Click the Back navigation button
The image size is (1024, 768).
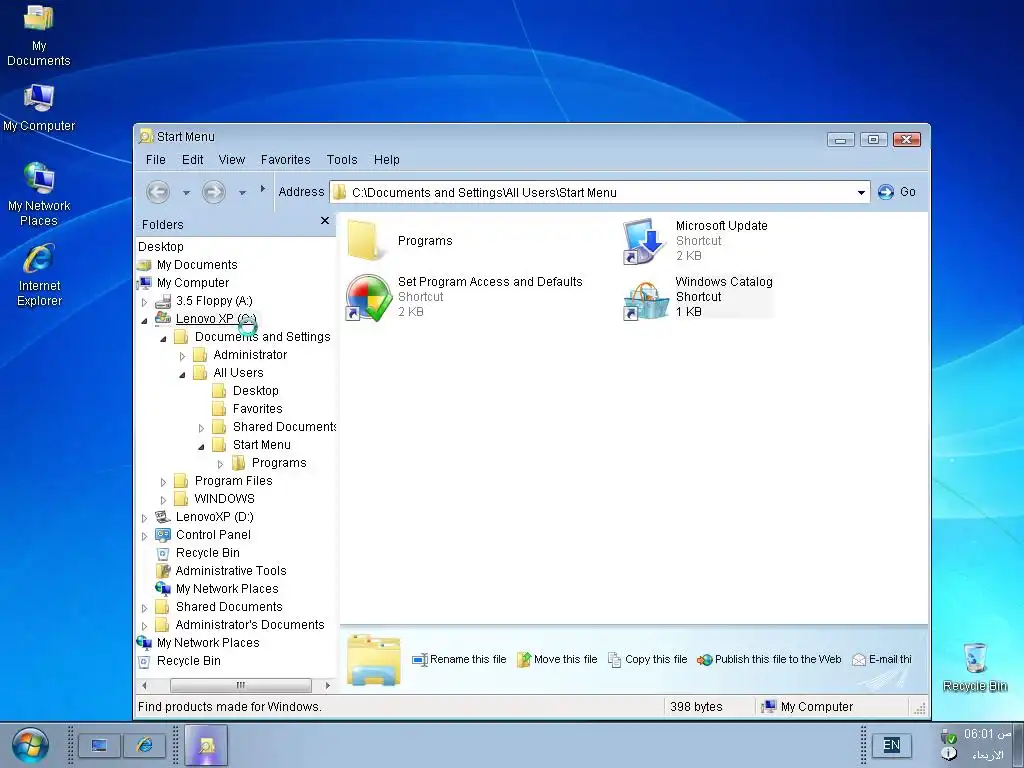pos(158,192)
